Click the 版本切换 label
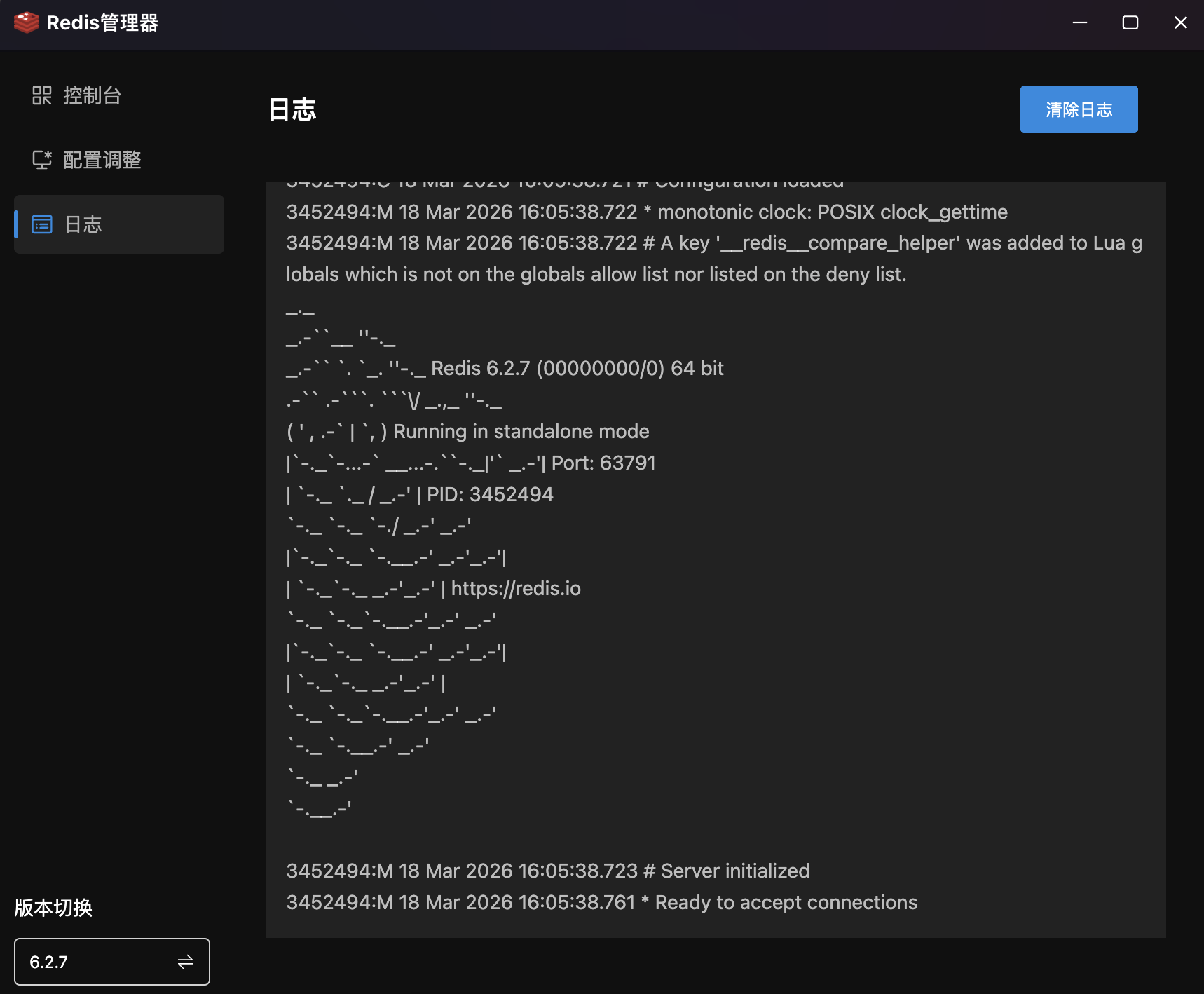This screenshot has height=994, width=1204. coord(53,908)
